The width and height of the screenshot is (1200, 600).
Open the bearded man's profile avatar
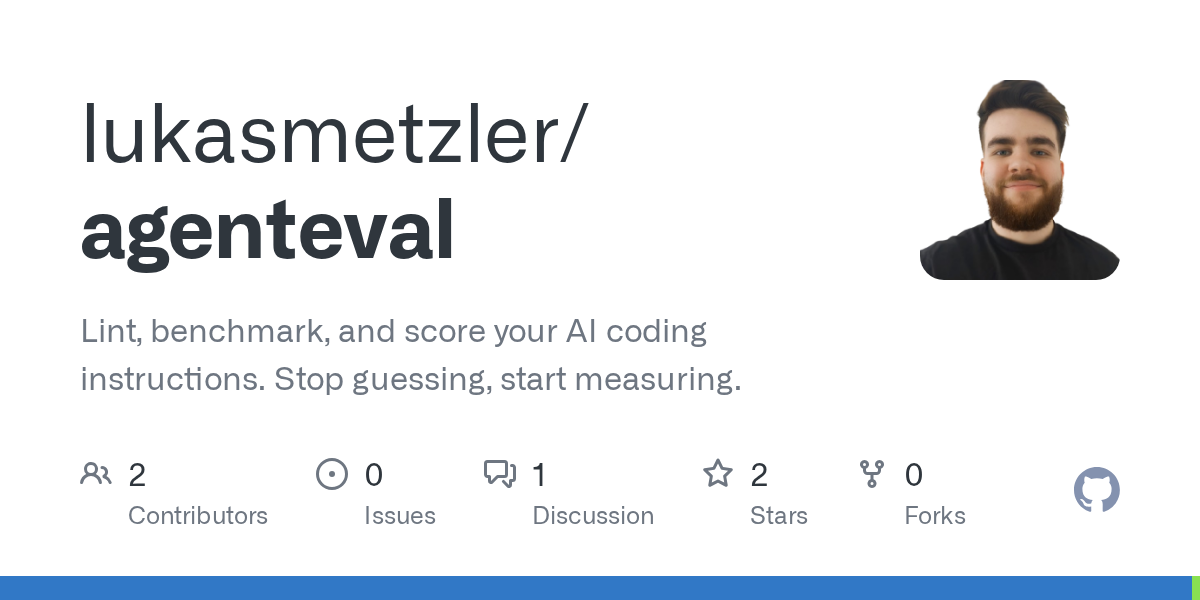pos(1019,180)
